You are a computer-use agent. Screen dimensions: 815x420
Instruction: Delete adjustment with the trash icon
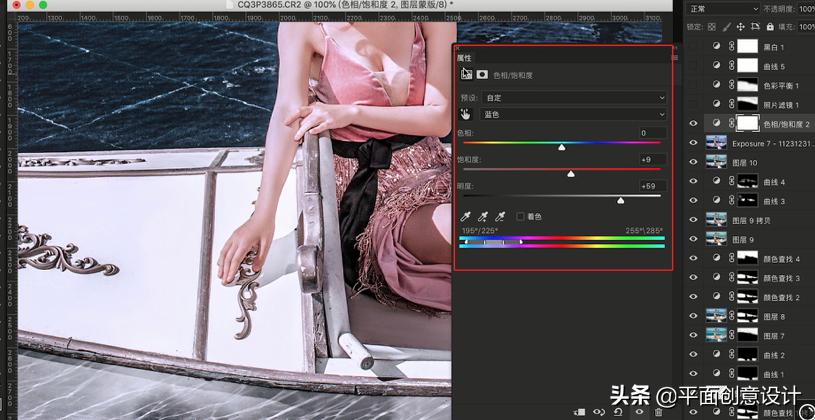[x=658, y=412]
